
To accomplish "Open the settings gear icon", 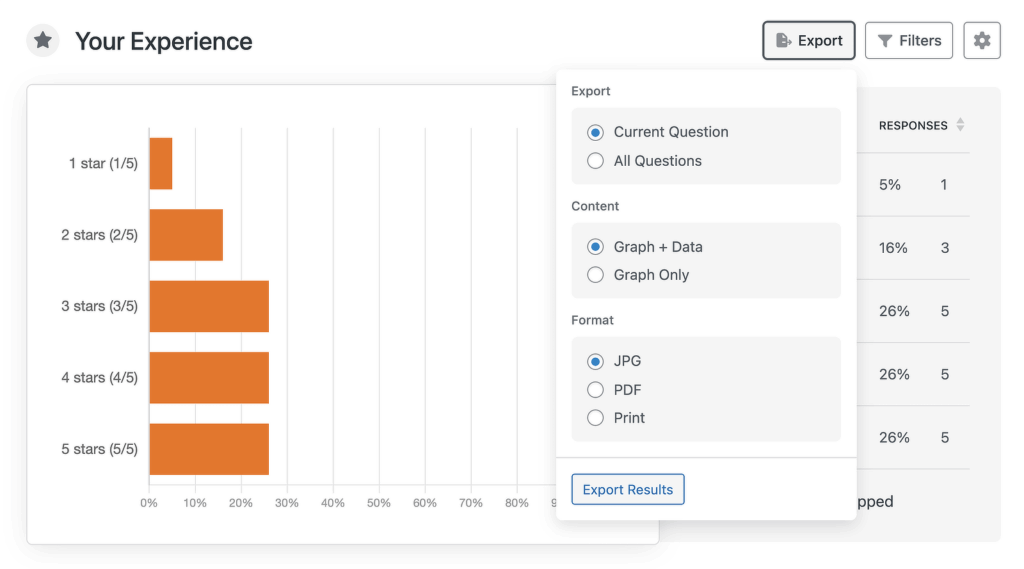I will pyautogui.click(x=982, y=41).
